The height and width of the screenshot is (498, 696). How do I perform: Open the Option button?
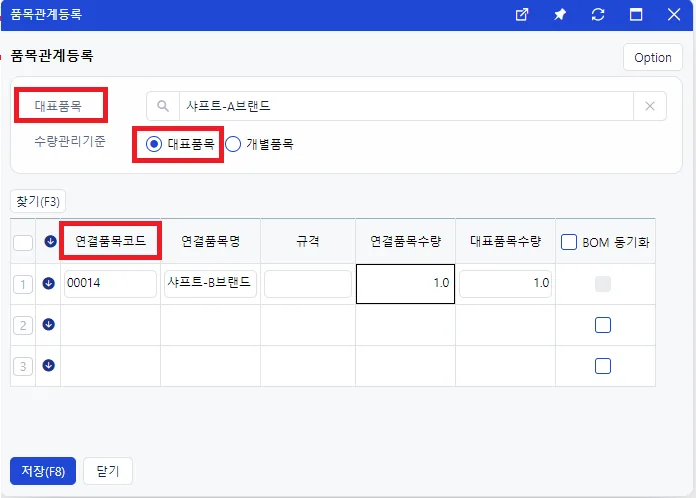pyautogui.click(x=652, y=57)
